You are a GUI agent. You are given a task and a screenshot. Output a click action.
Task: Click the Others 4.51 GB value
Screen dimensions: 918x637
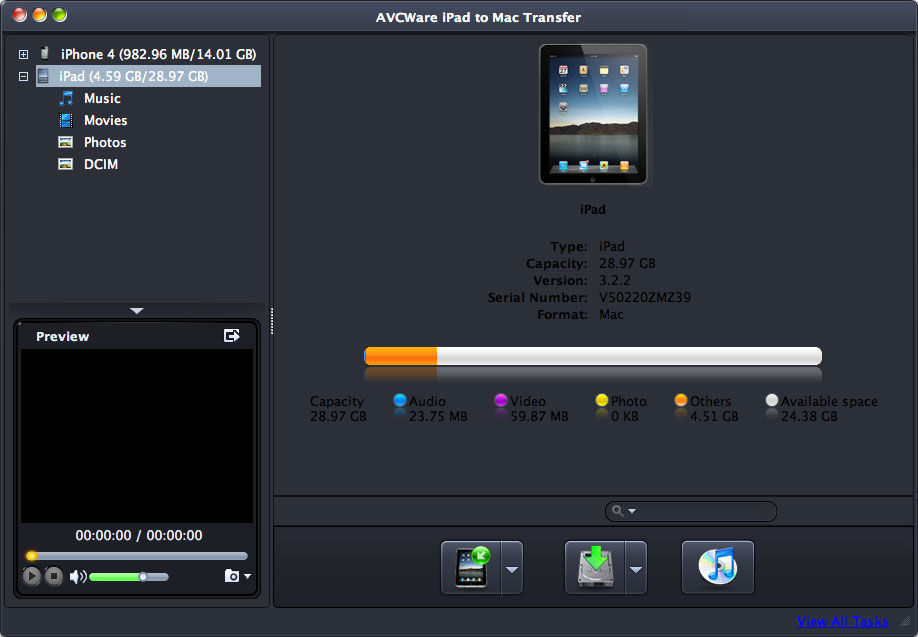[714, 416]
